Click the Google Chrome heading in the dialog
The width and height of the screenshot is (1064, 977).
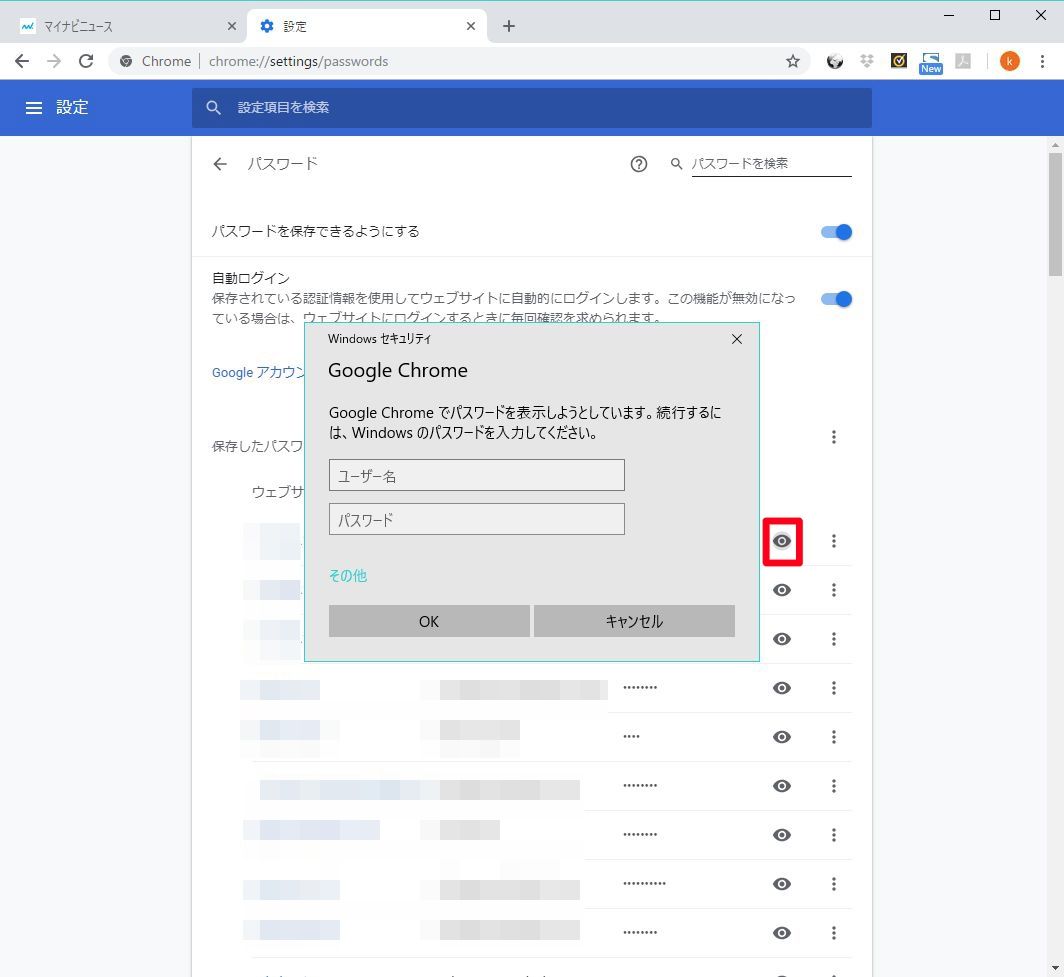pyautogui.click(x=398, y=370)
